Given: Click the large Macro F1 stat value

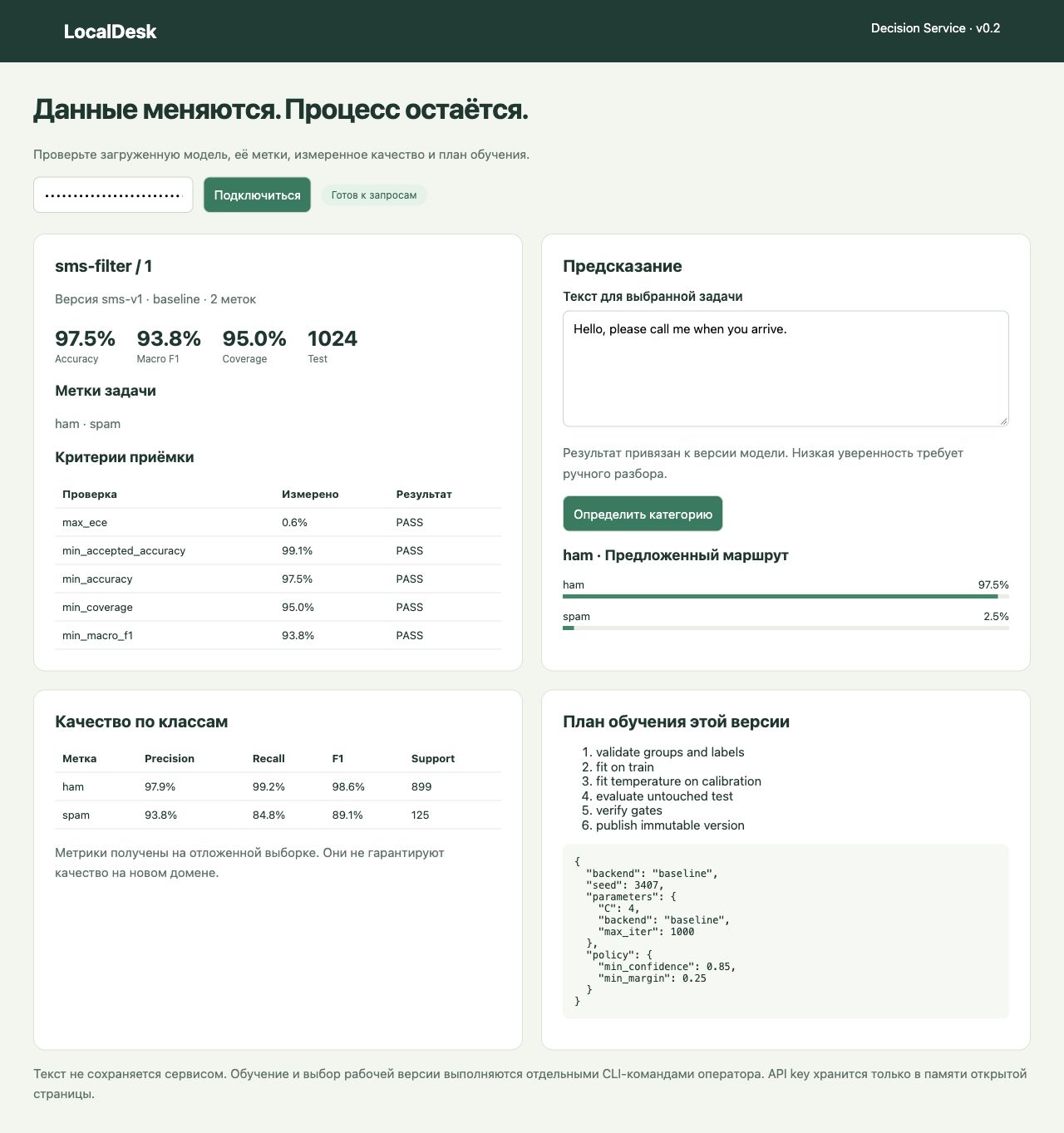Looking at the screenshot, I should pos(169,338).
